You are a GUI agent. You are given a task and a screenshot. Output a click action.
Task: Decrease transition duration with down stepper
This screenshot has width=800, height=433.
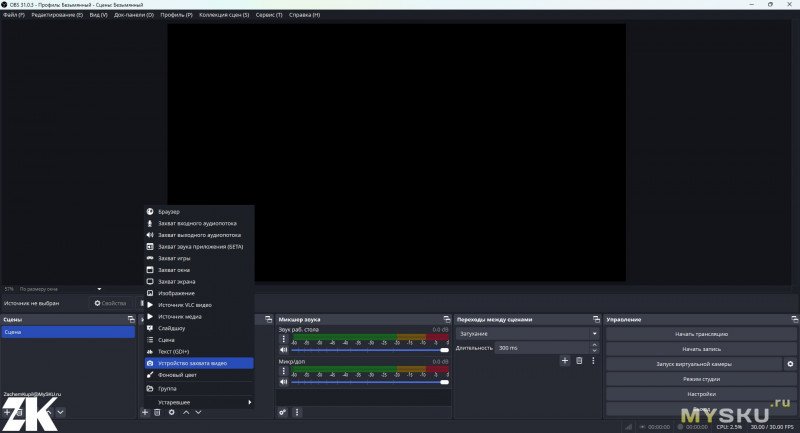point(594,351)
